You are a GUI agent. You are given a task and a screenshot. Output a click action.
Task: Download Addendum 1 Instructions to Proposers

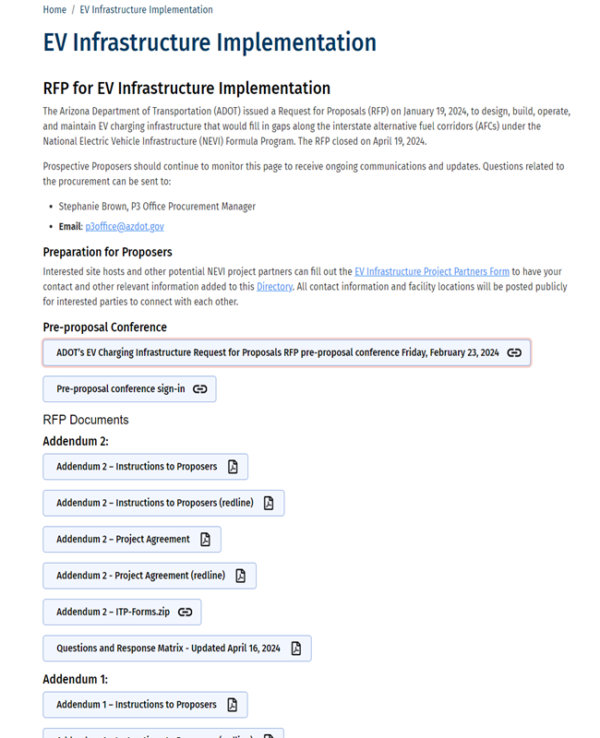click(136, 705)
